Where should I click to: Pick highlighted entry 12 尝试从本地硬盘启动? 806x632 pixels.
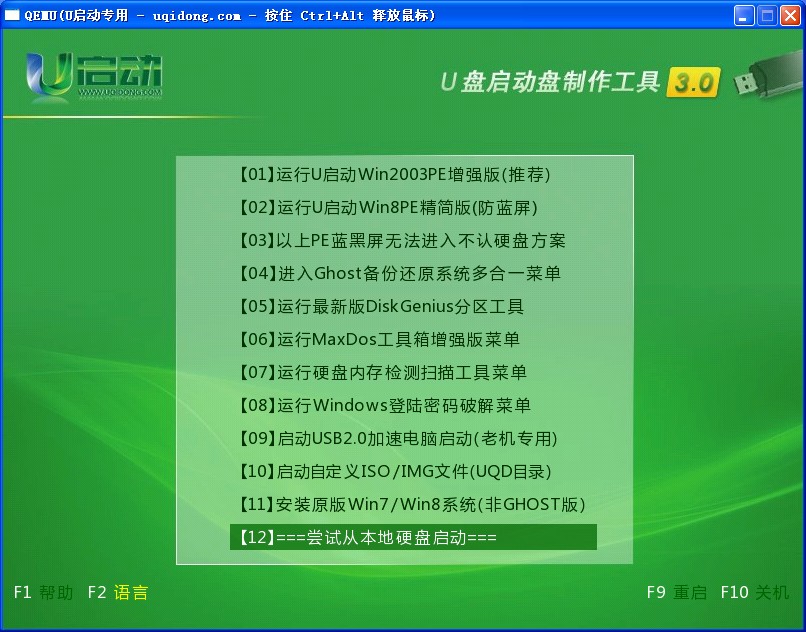[x=413, y=537]
